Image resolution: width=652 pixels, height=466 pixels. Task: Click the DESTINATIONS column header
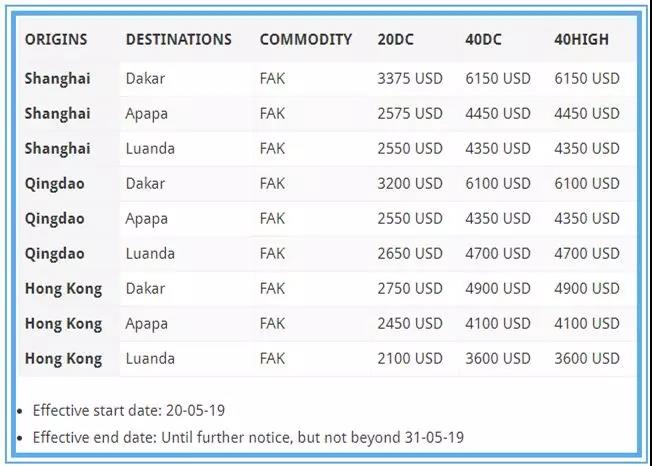(179, 39)
